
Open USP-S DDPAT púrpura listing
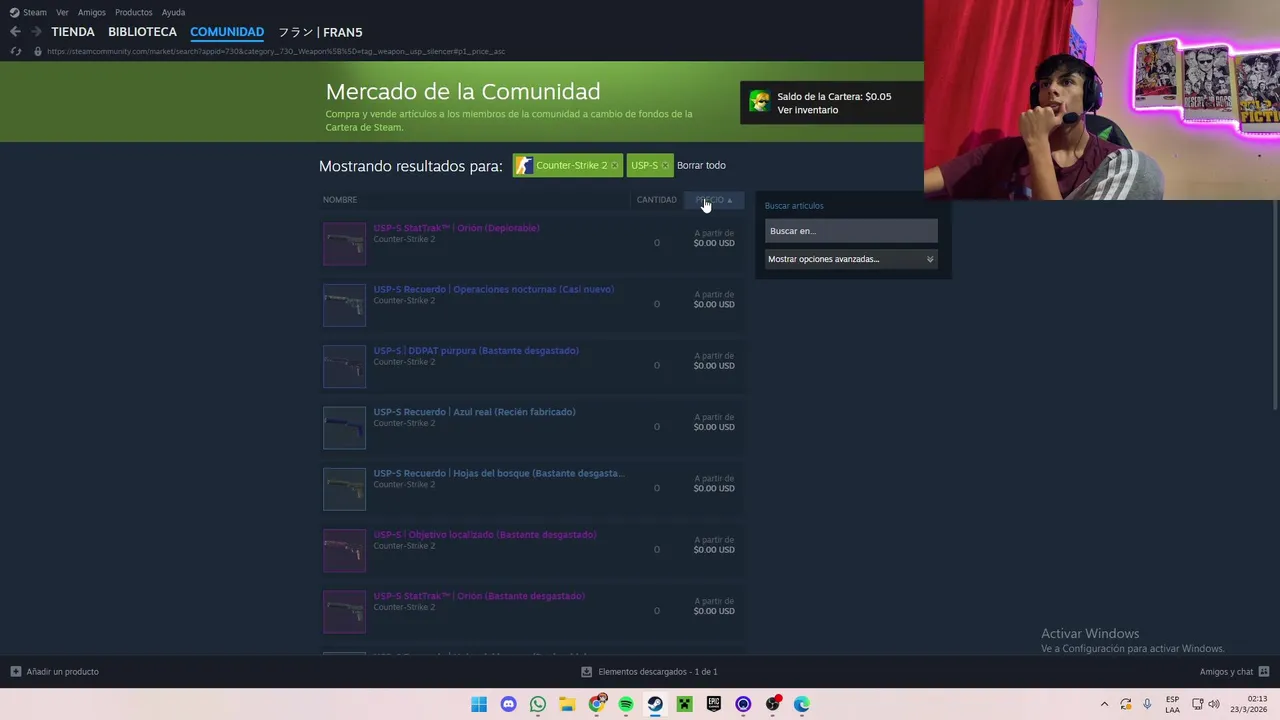tap(533, 365)
